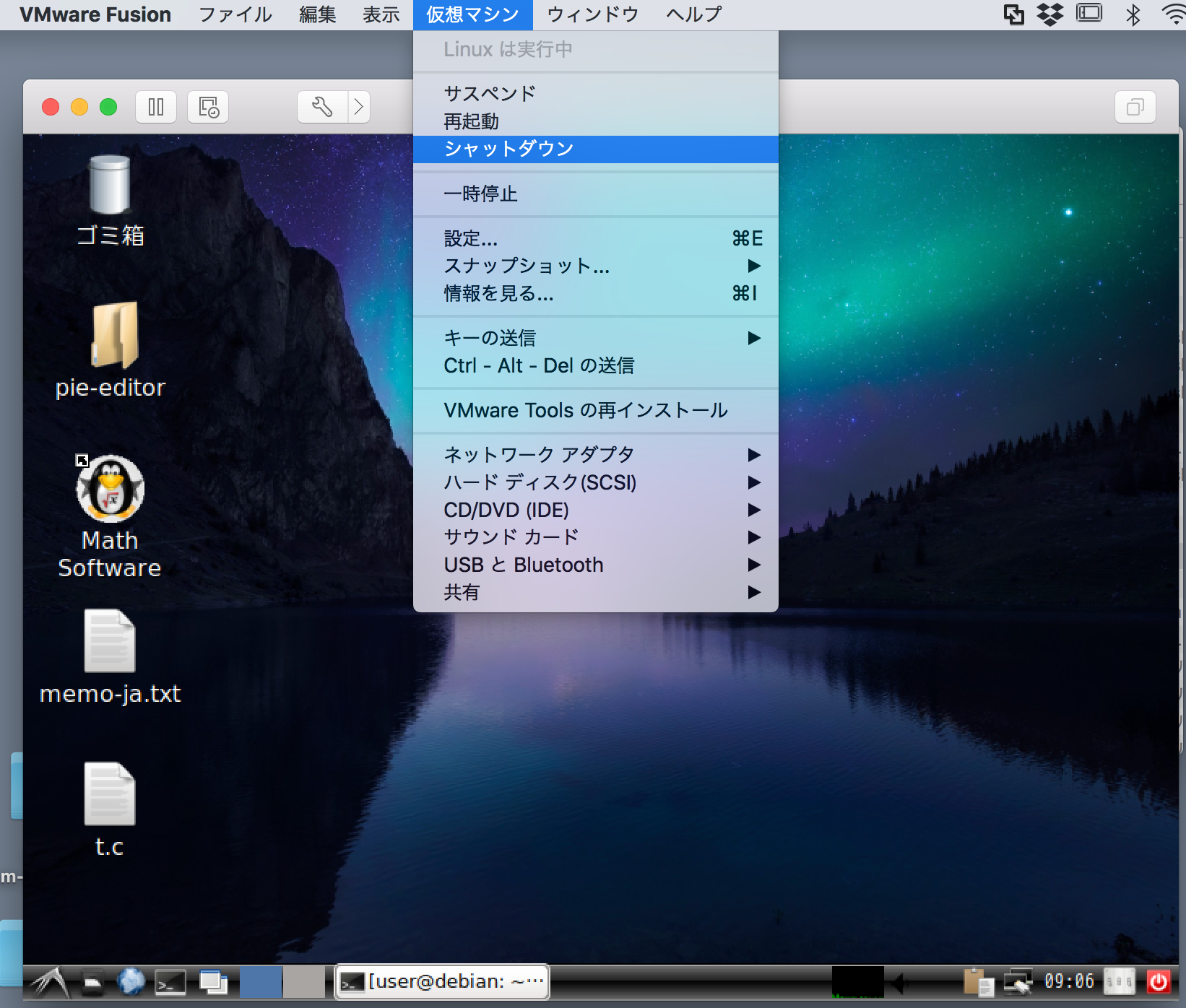1186x1008 pixels.
Task: Click the CPU usage monitor in panel
Action: tap(857, 982)
